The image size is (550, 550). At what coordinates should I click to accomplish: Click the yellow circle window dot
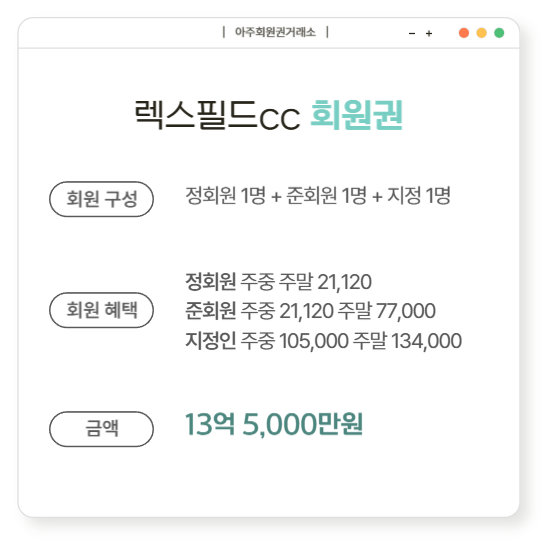[x=481, y=33]
